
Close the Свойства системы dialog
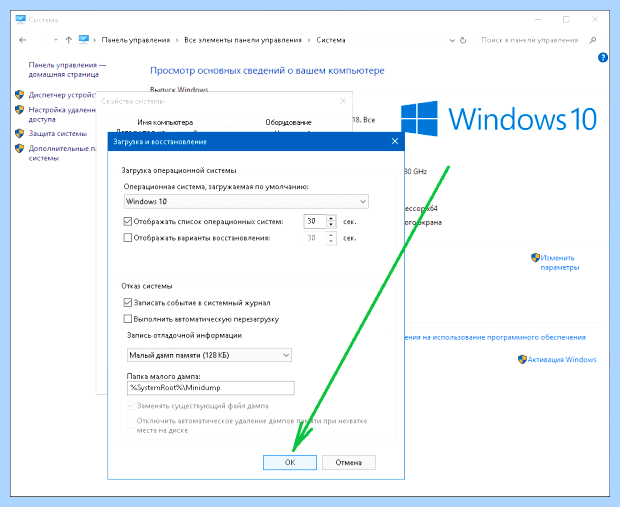(x=343, y=101)
